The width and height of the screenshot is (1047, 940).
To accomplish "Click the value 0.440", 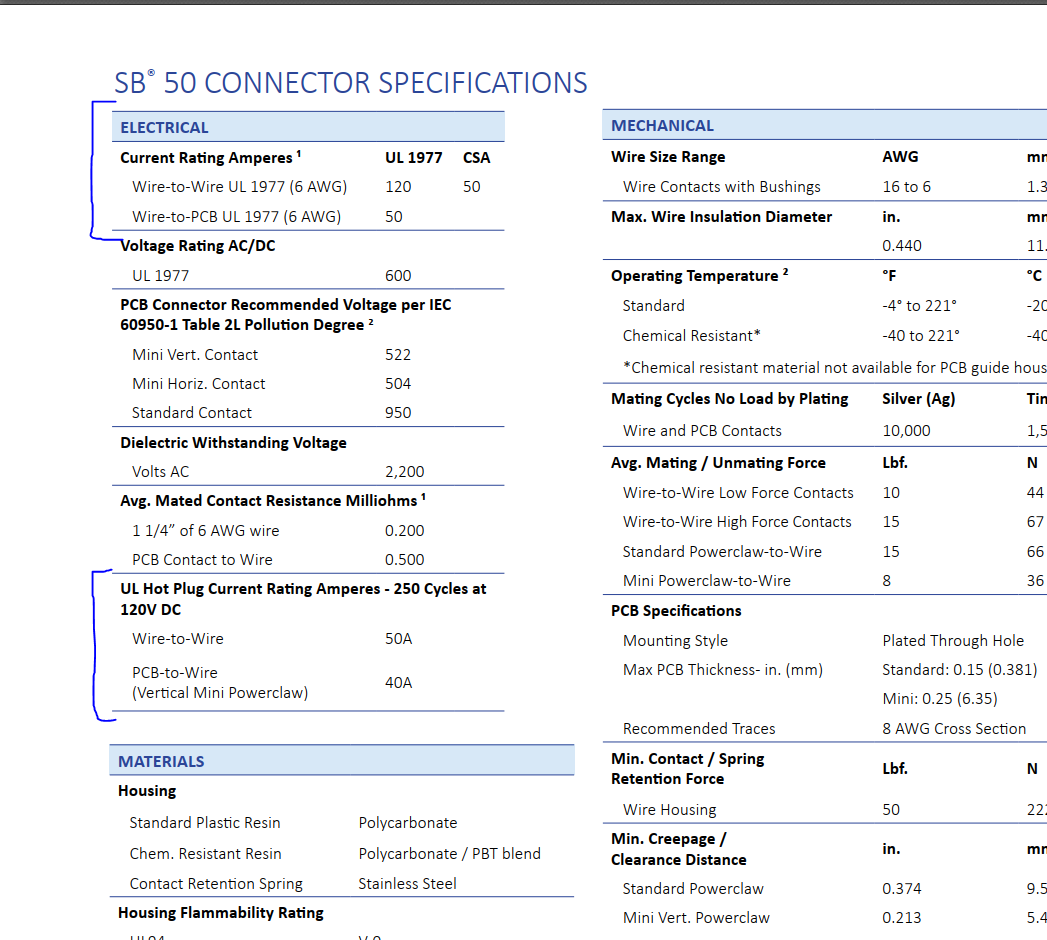I will (x=902, y=246).
